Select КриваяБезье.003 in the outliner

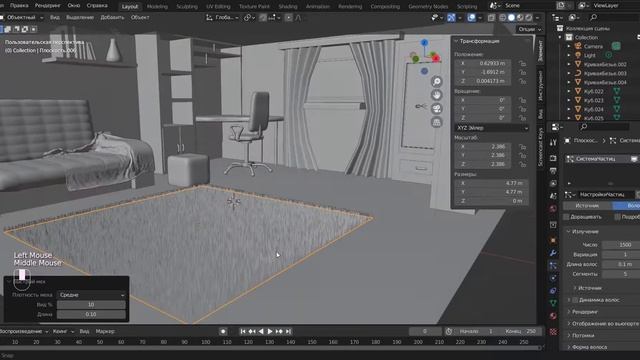604,73
